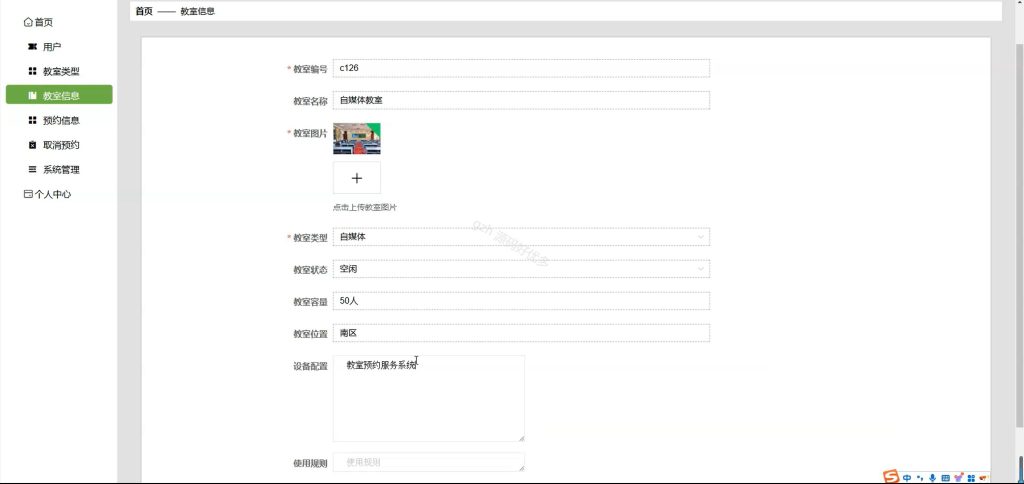The image size is (1024, 484).
Task: Click the 使用规则 text area
Action: point(428,462)
